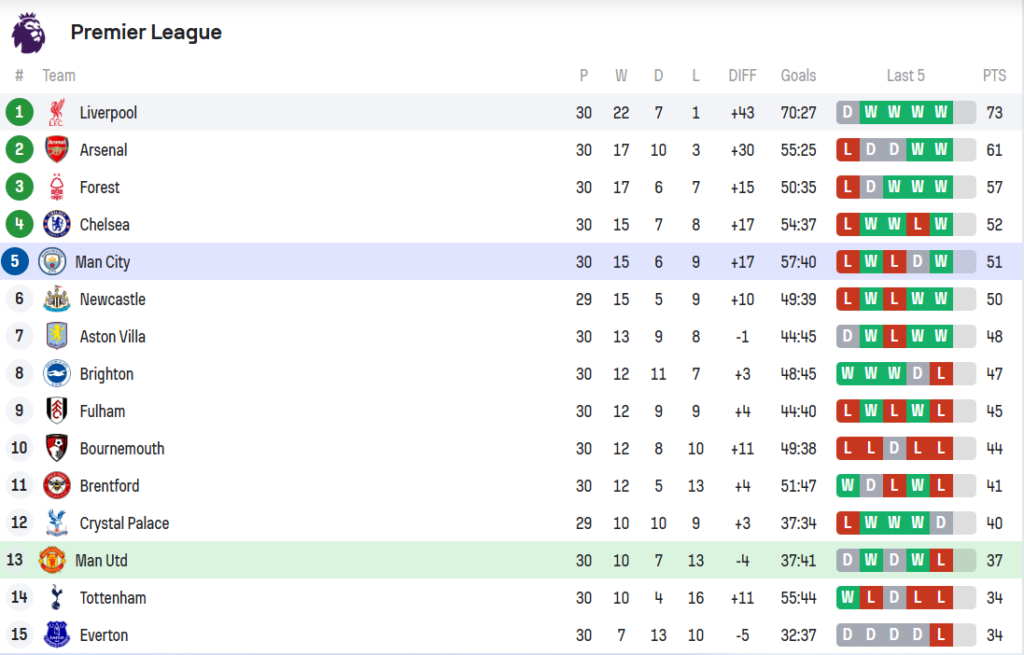The image size is (1024, 655).
Task: Select Brighton's first green win badge
Action: coord(848,374)
